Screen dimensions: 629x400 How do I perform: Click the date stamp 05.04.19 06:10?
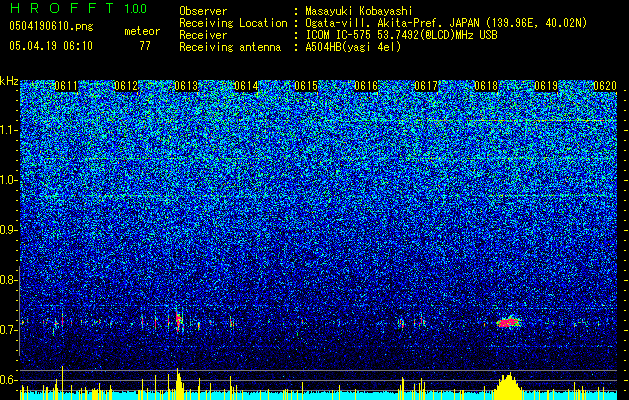51,46
